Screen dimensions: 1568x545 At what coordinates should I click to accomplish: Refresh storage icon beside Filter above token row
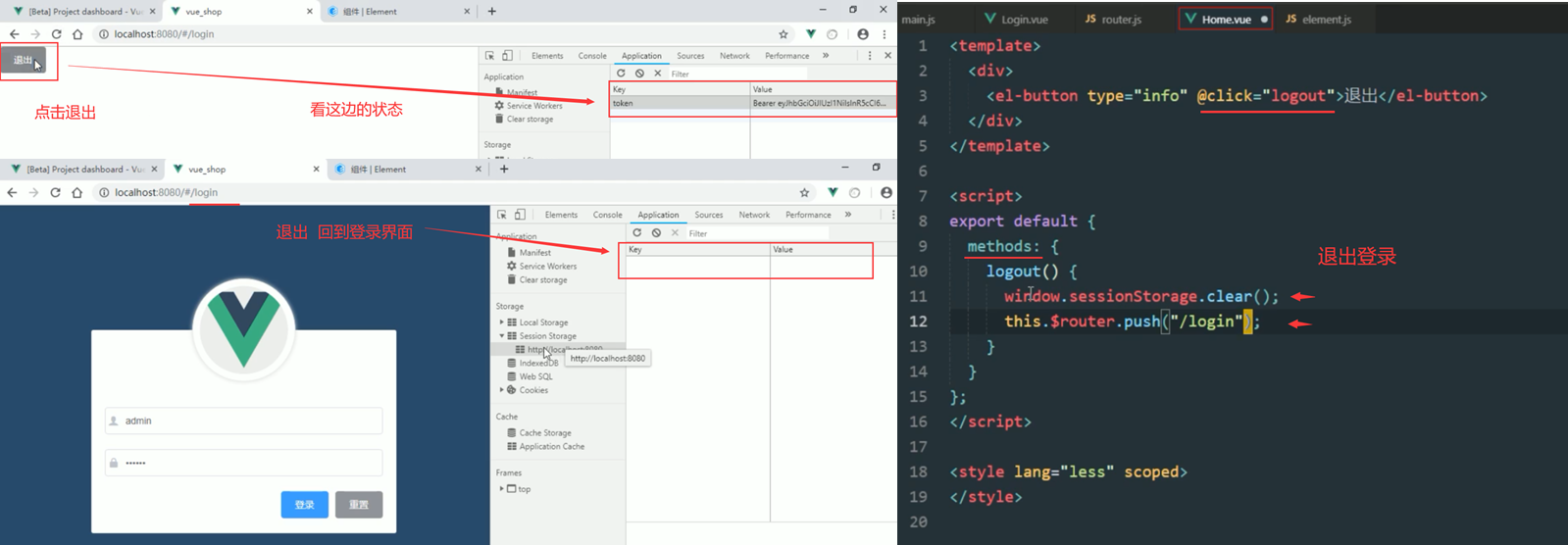click(621, 74)
